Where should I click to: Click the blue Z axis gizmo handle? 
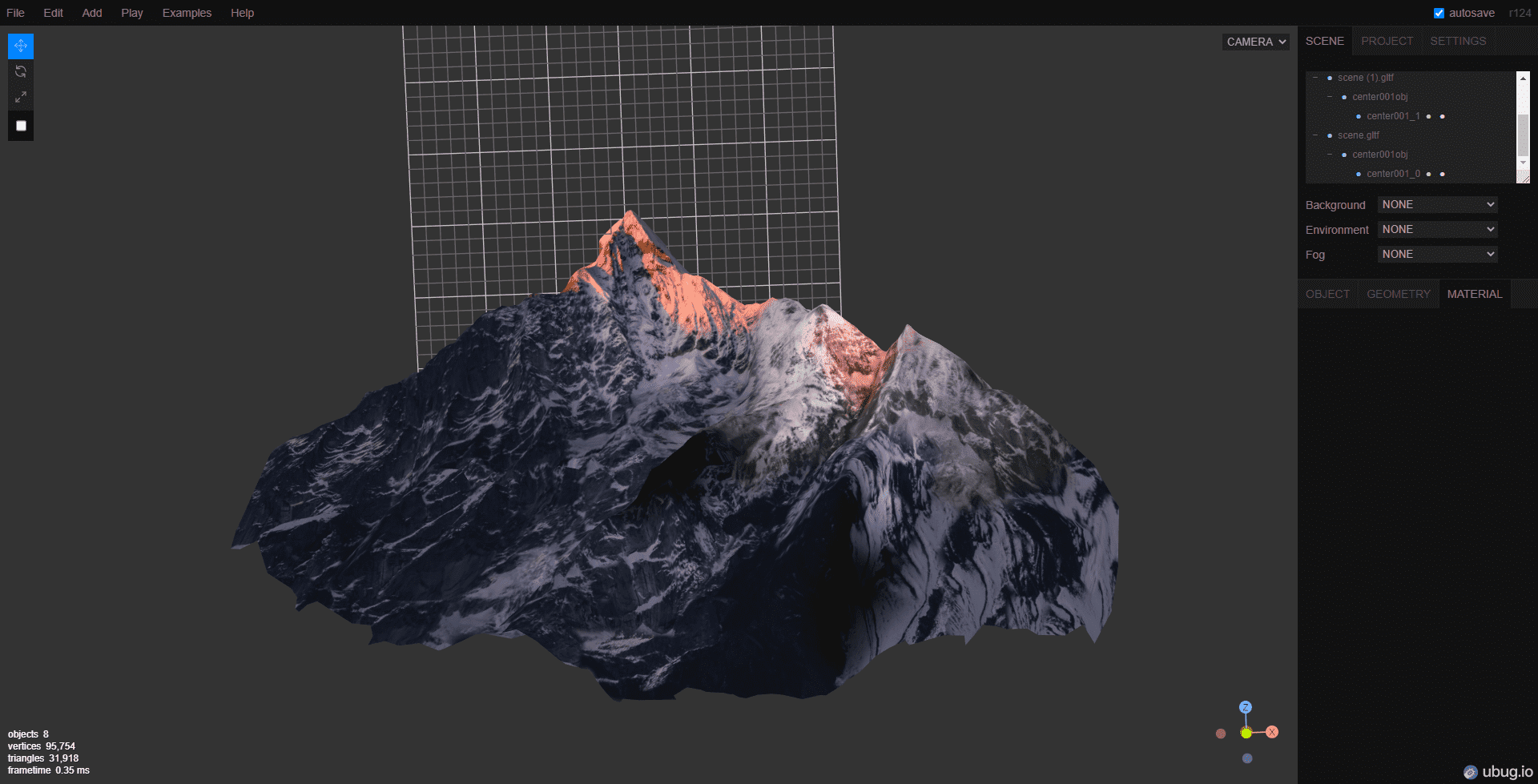coord(1245,707)
